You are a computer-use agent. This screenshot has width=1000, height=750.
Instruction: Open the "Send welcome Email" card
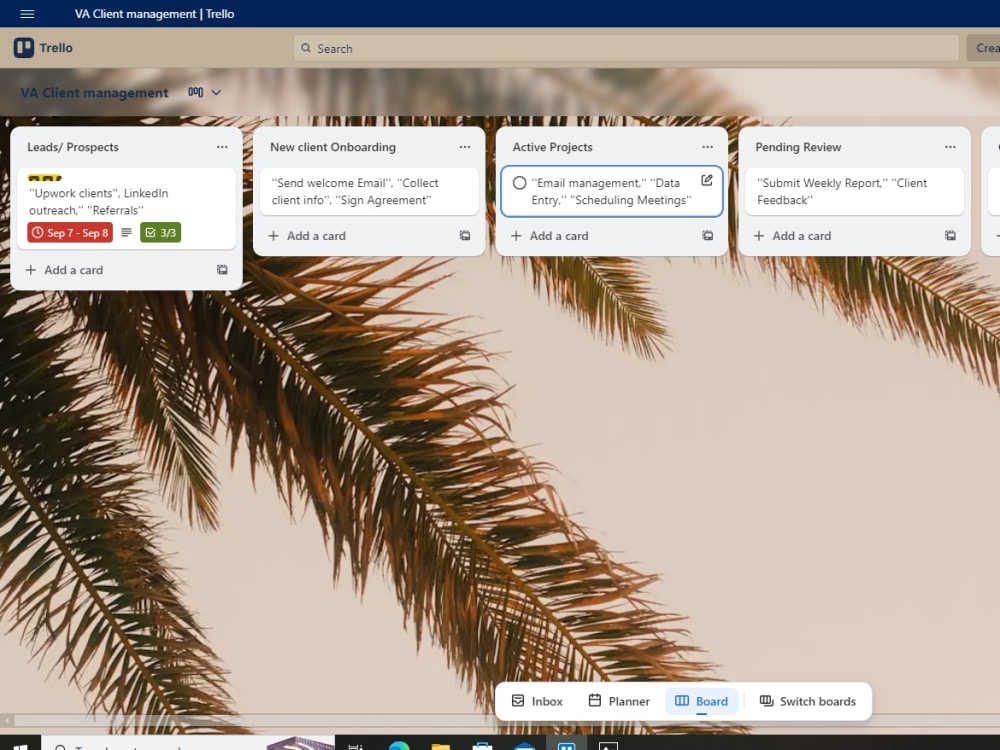click(x=369, y=191)
